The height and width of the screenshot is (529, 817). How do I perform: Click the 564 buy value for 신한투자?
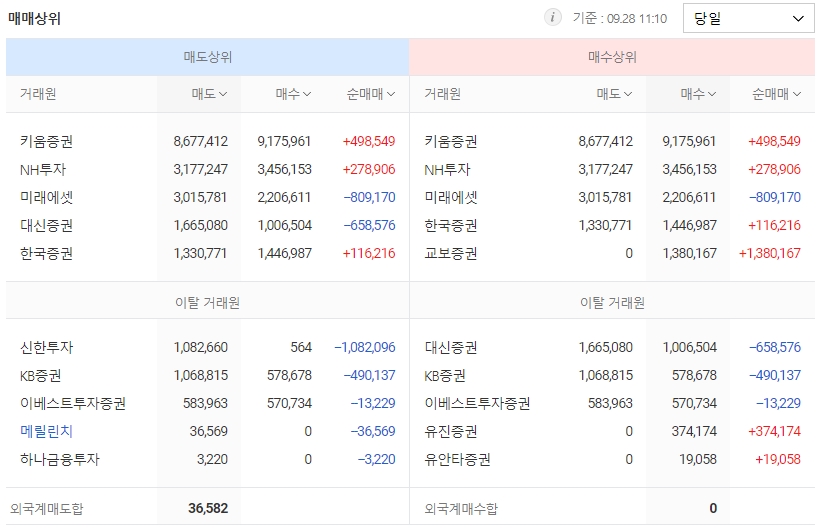tap(301, 347)
